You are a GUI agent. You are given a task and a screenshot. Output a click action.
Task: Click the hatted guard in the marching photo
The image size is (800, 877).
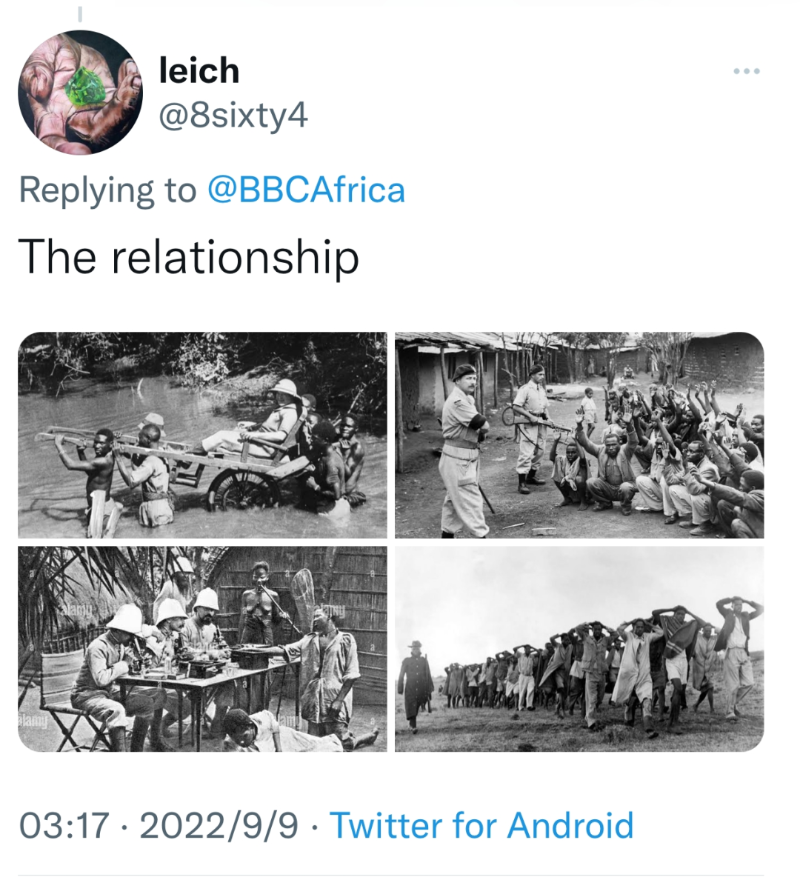click(x=413, y=680)
